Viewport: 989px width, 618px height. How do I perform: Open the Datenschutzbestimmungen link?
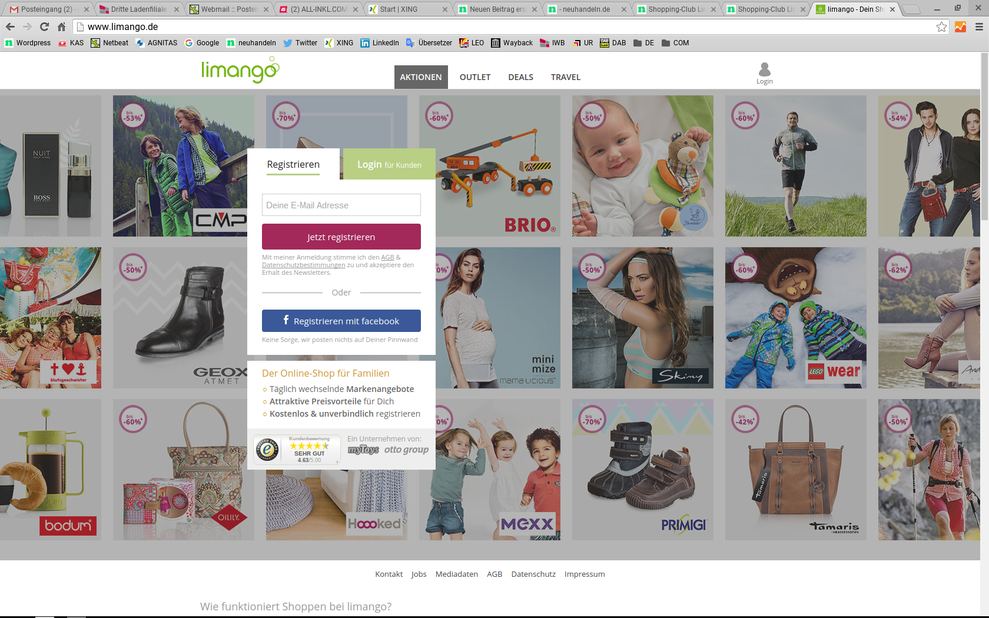(303, 265)
